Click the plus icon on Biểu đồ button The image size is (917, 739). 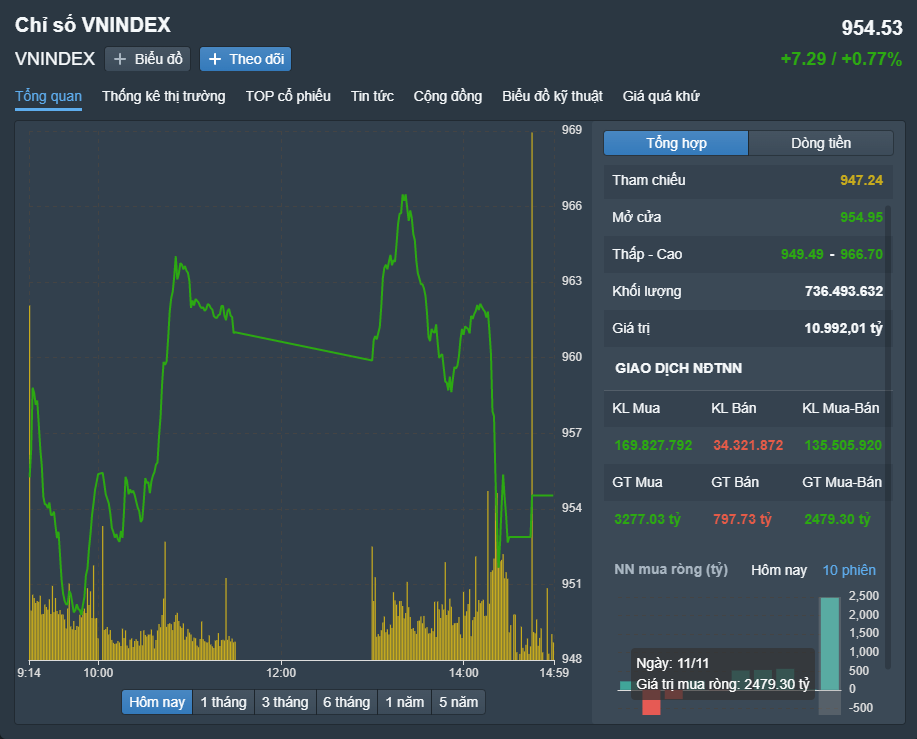pyautogui.click(x=119, y=59)
